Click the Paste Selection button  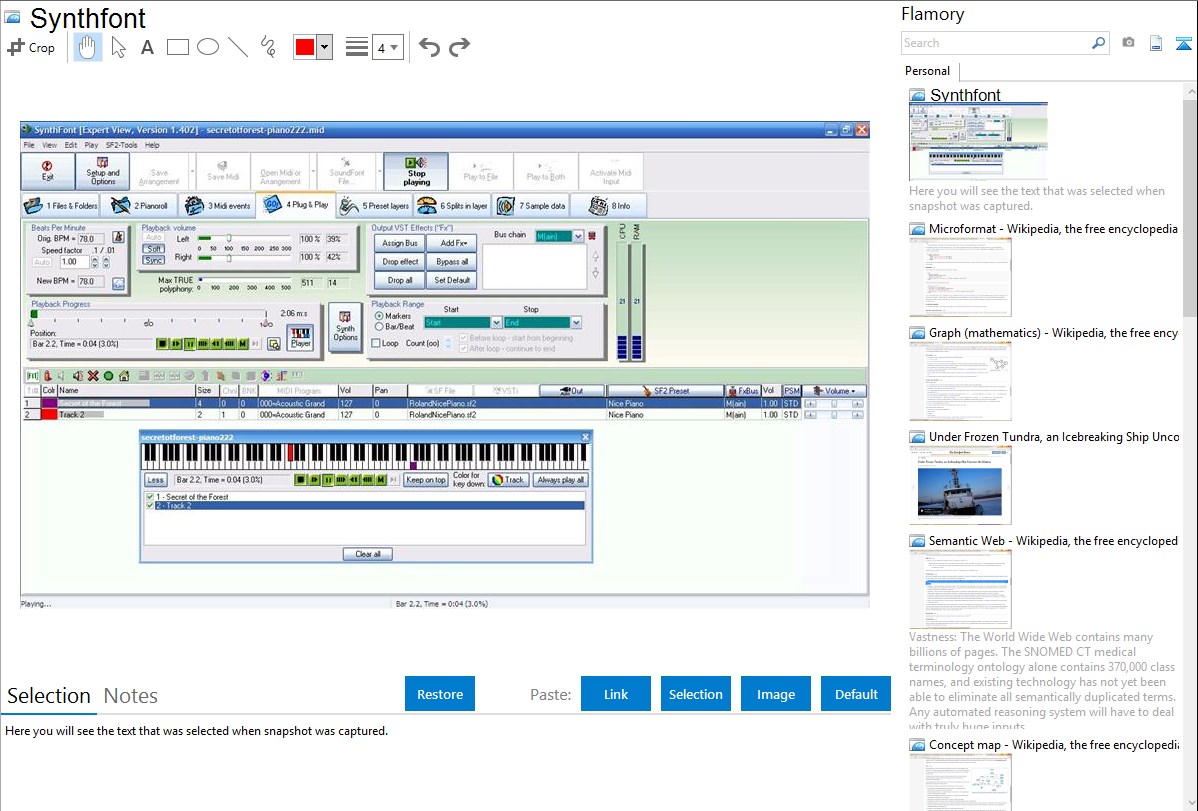click(x=696, y=694)
